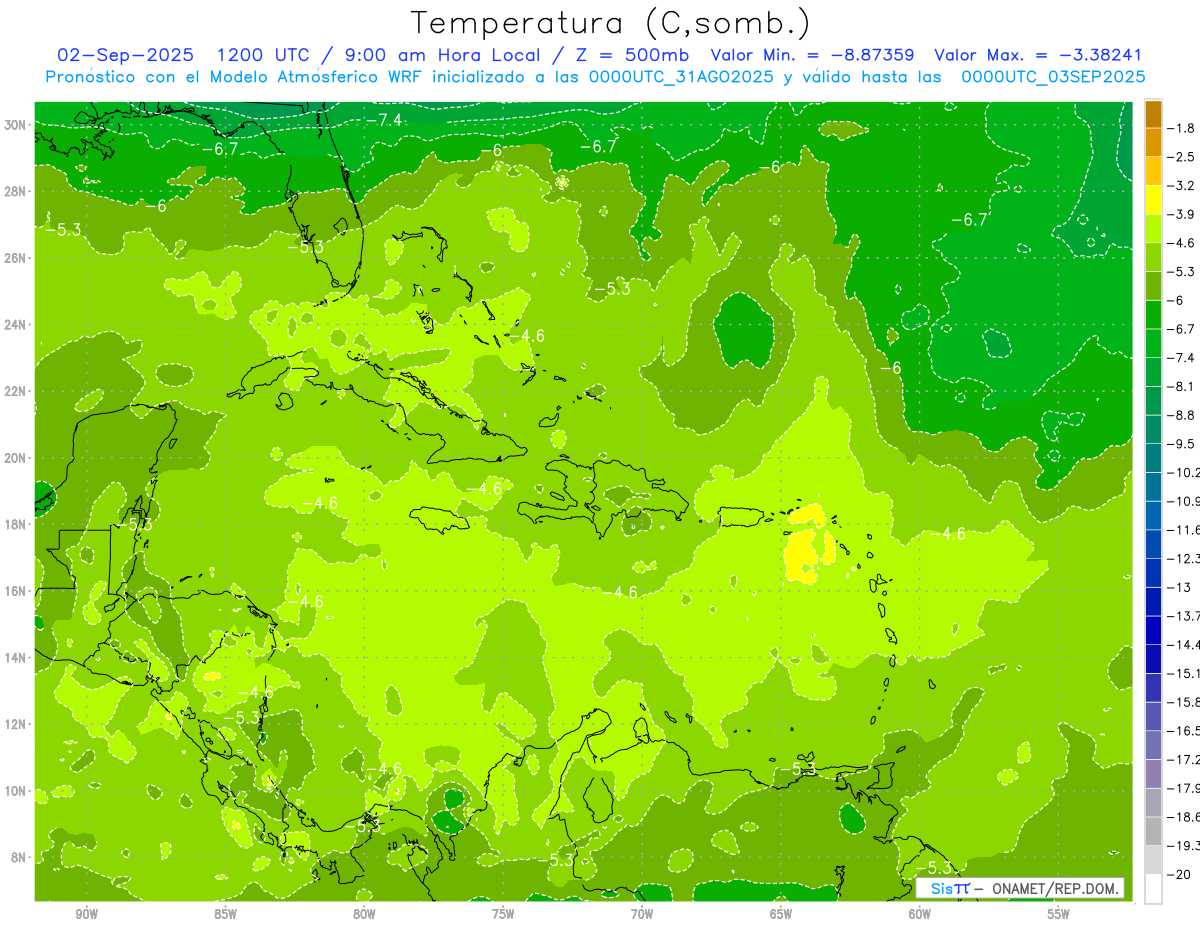Click the 24N latitude axis label

15,325
